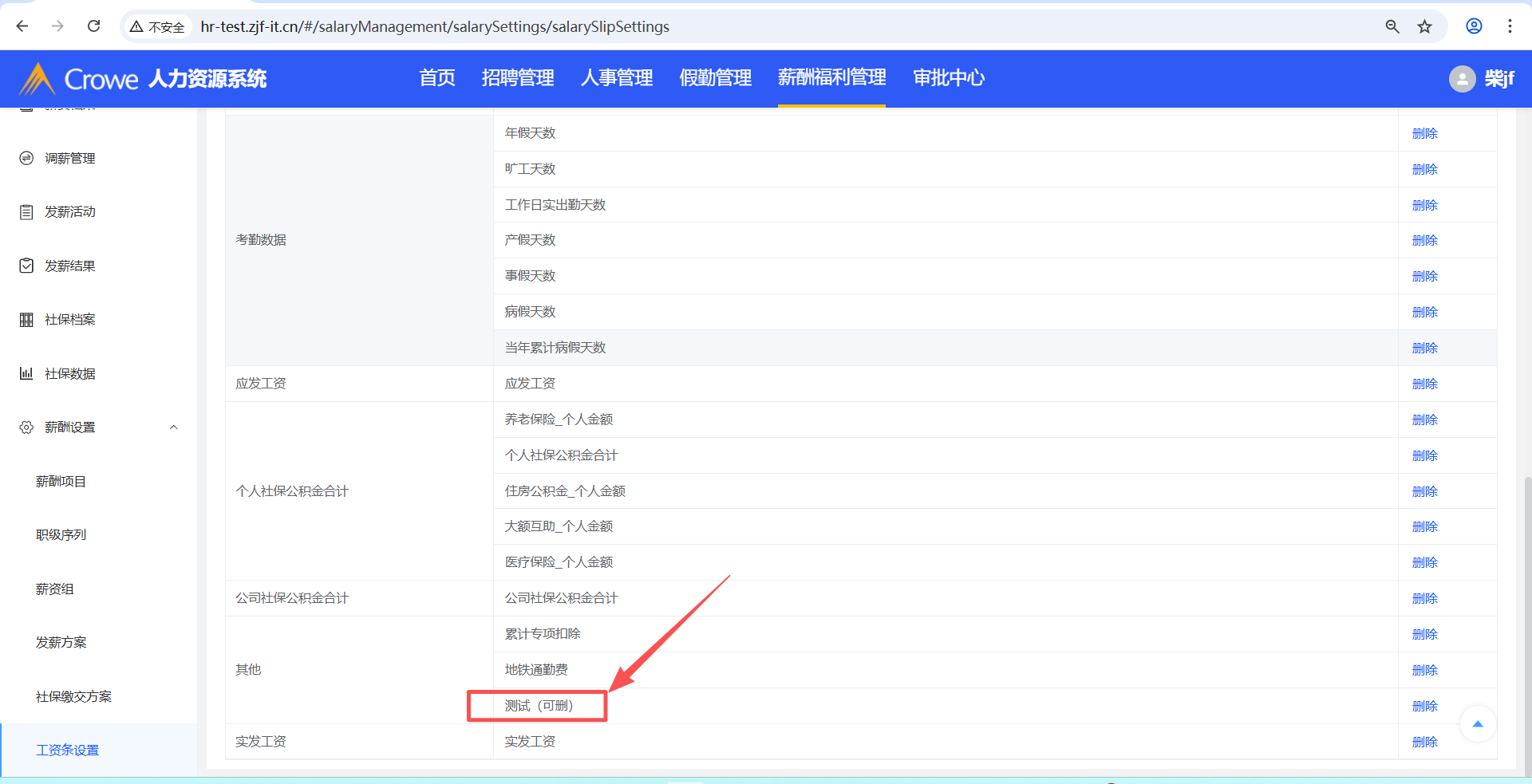1532x784 pixels.
Task: Delete the 工作日实出勤天数 row
Action: [1424, 205]
